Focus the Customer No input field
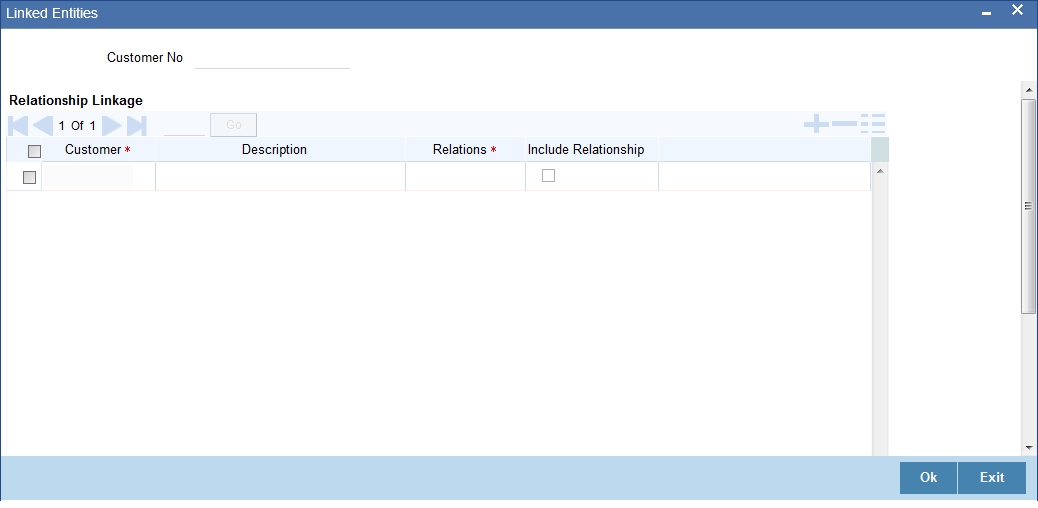Screen dimensions: 1038x508 click(x=272, y=58)
